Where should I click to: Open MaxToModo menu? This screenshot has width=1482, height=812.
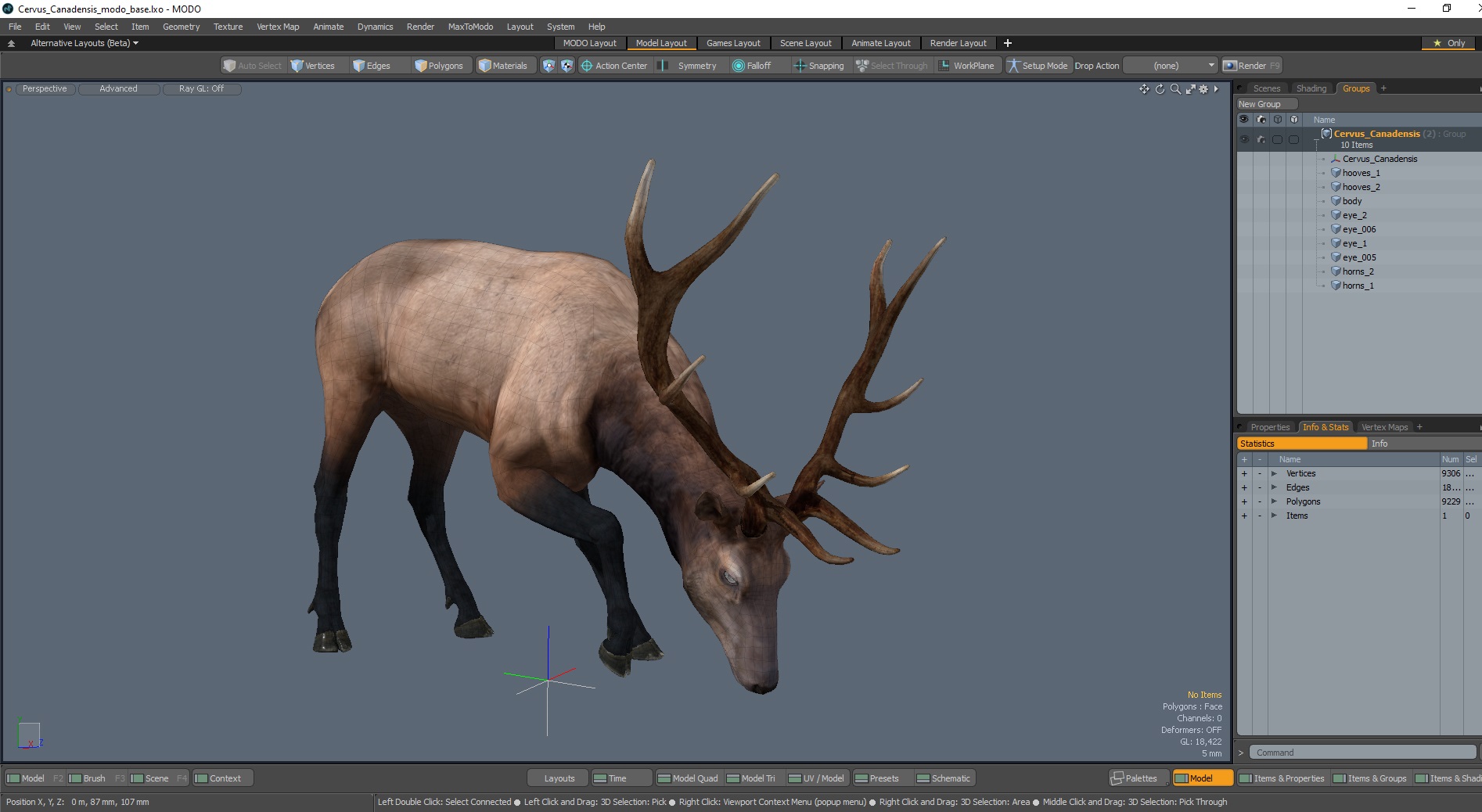470,27
